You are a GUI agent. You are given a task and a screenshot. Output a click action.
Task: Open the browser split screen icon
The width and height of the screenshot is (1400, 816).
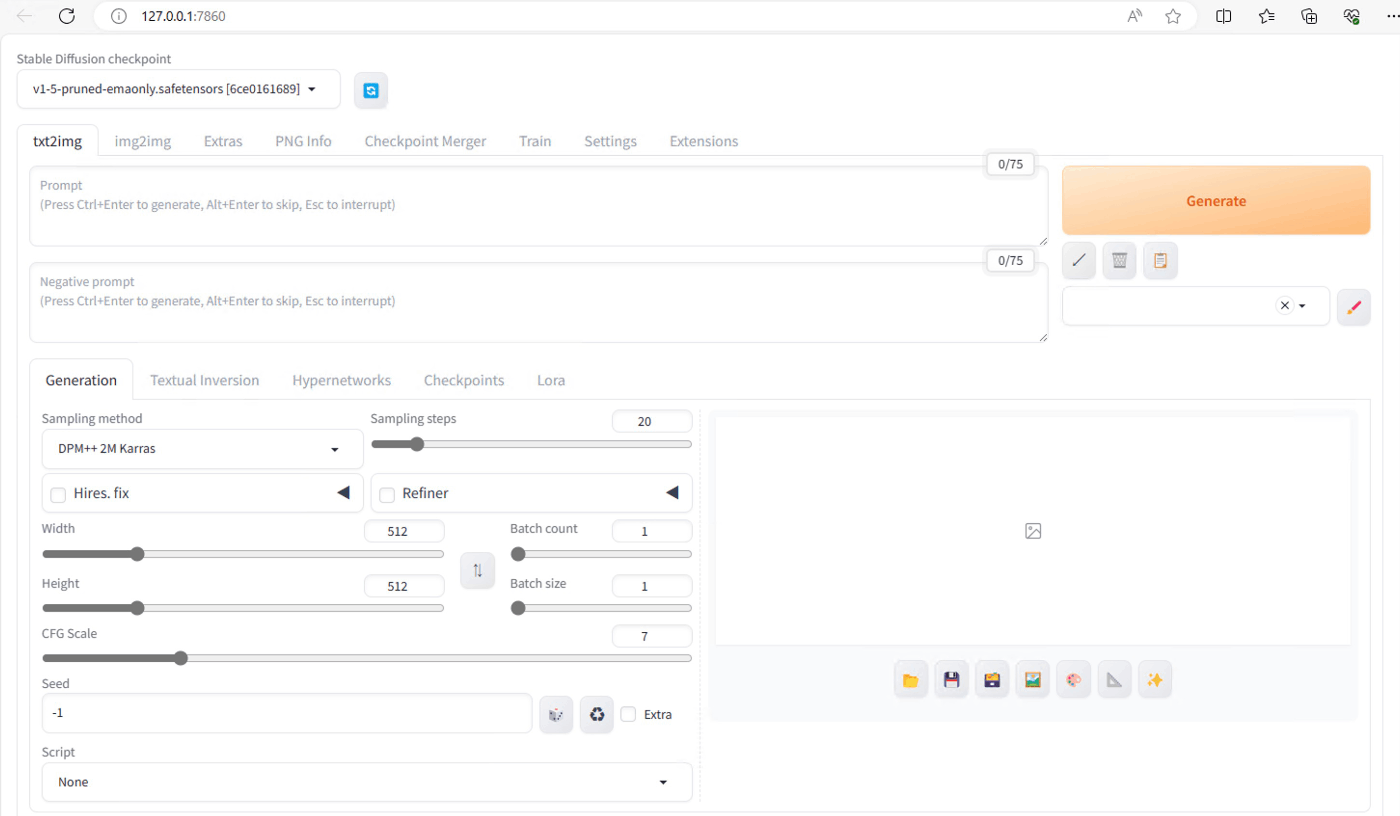pyautogui.click(x=1224, y=16)
